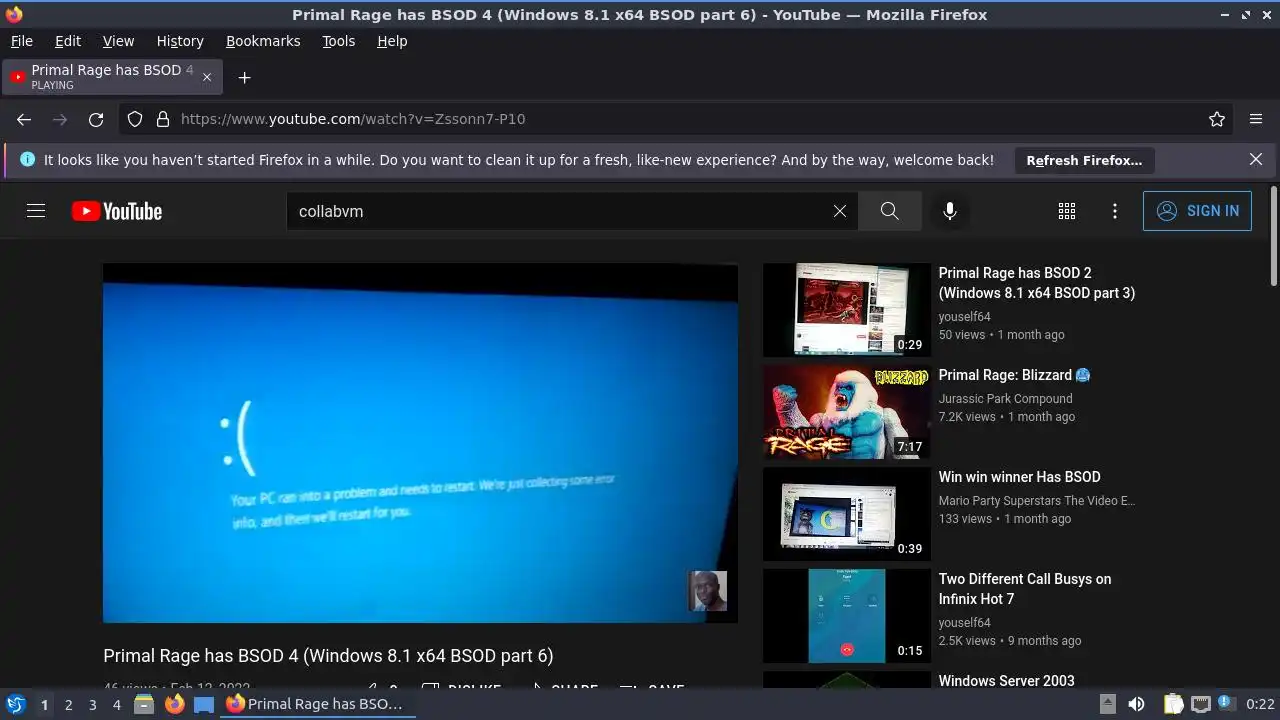Dismiss the Firefox refresh notification
This screenshot has height=720, width=1280.
[x=1256, y=159]
